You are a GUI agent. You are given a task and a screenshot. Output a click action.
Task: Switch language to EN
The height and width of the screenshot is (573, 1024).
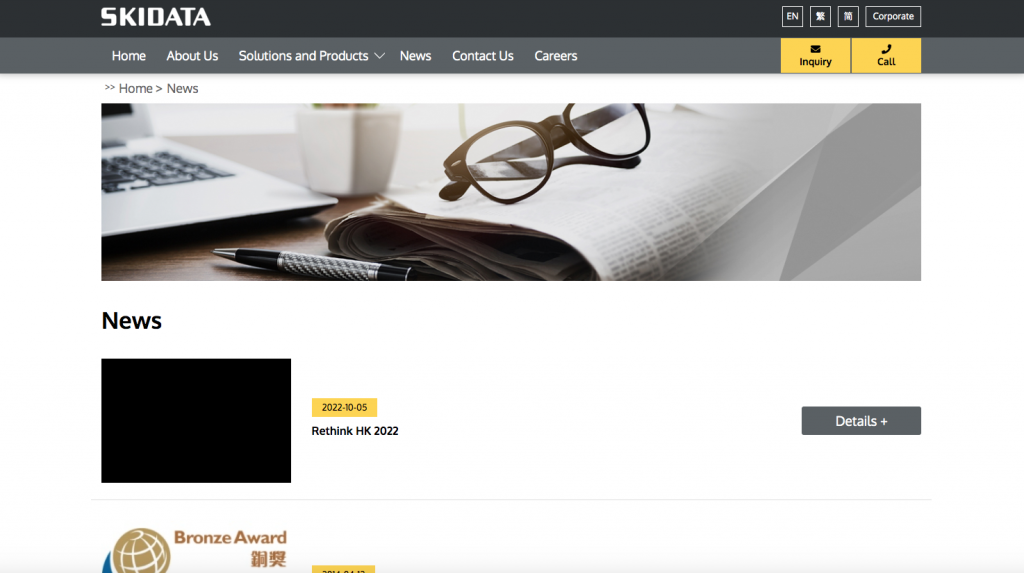coord(792,16)
